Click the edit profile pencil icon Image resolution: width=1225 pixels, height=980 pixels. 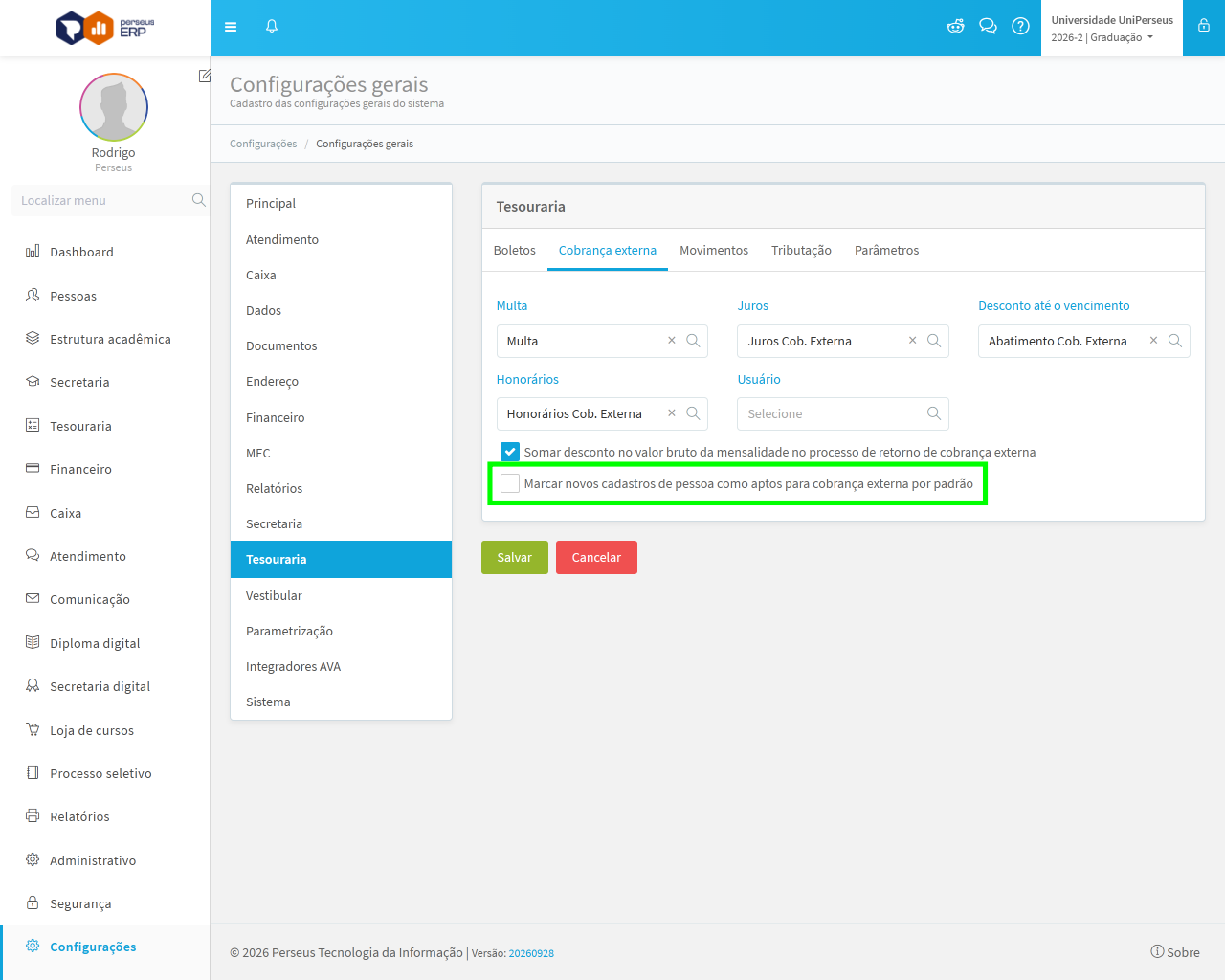click(x=204, y=76)
